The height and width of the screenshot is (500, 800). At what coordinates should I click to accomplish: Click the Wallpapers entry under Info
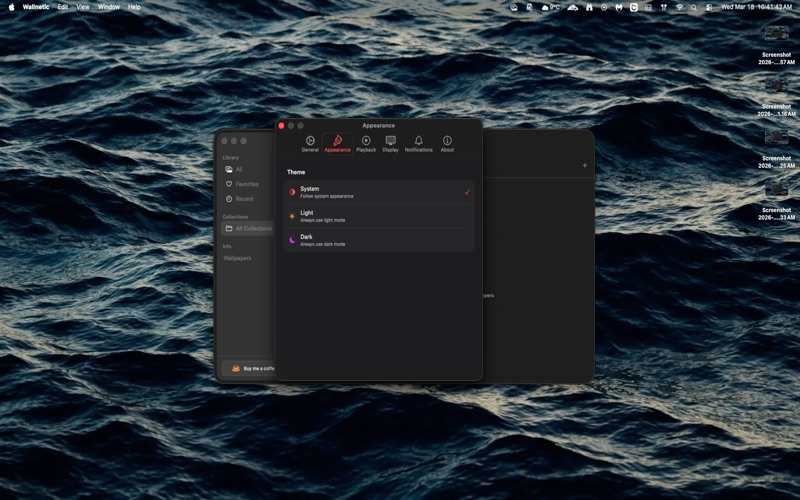coord(237,258)
